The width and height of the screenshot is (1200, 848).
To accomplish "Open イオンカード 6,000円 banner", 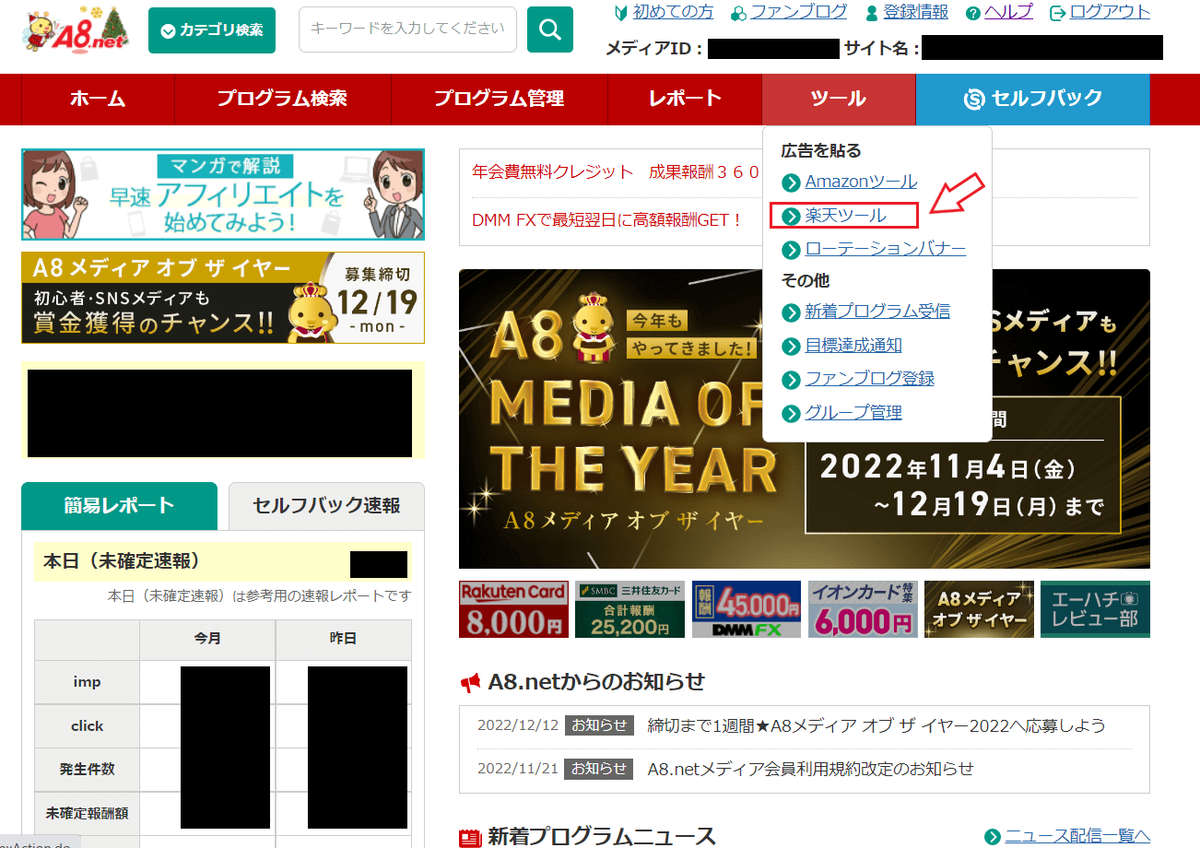I will [x=862, y=609].
